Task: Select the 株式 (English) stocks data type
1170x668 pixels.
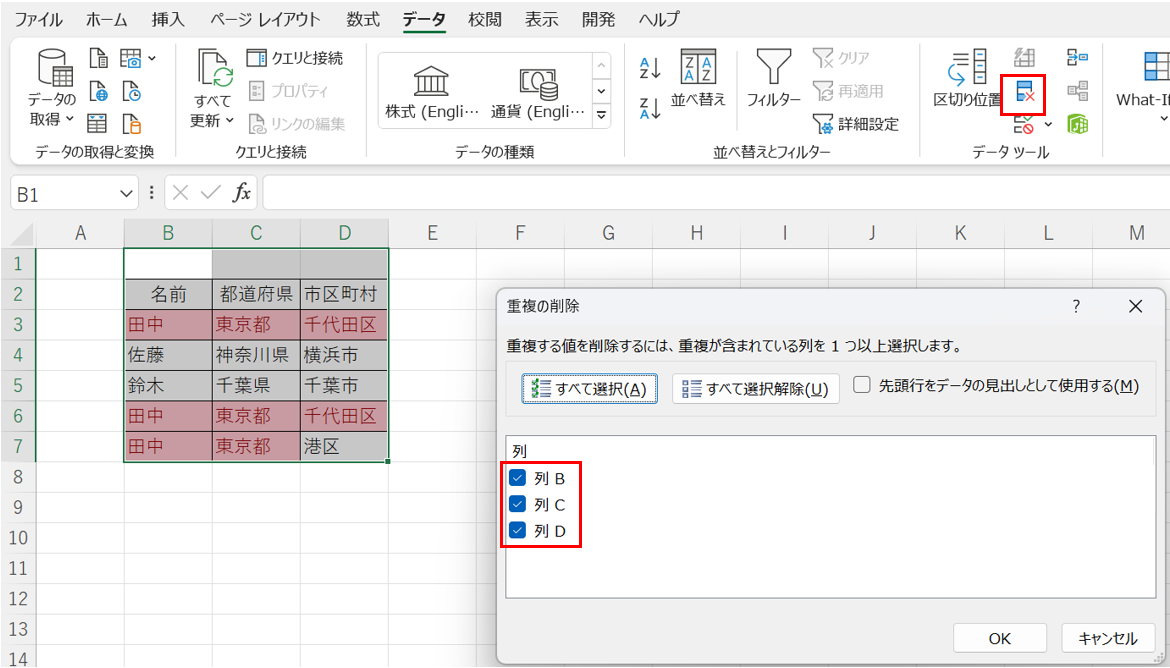Action: (432, 93)
